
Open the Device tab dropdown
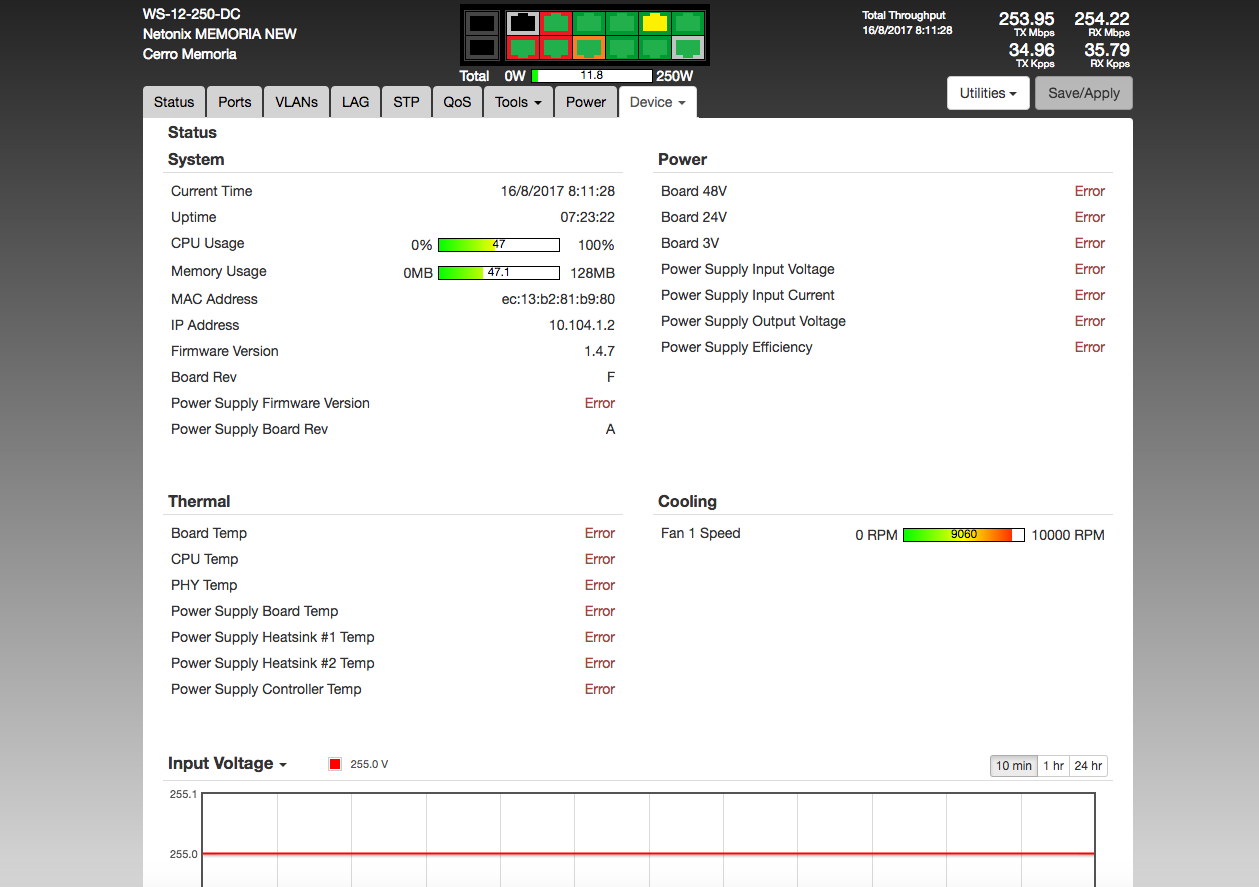pyautogui.click(x=657, y=102)
